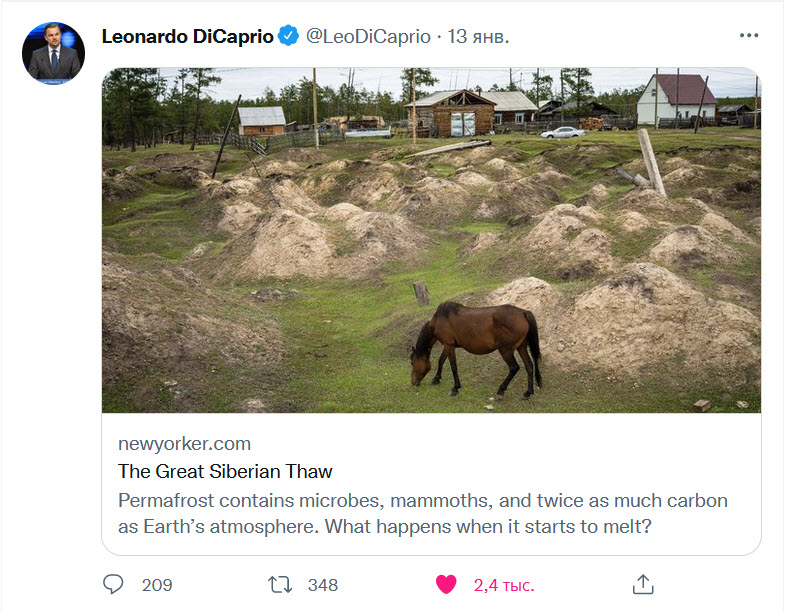
Task: Click the wooden barn with white doors
Action: tap(456, 113)
